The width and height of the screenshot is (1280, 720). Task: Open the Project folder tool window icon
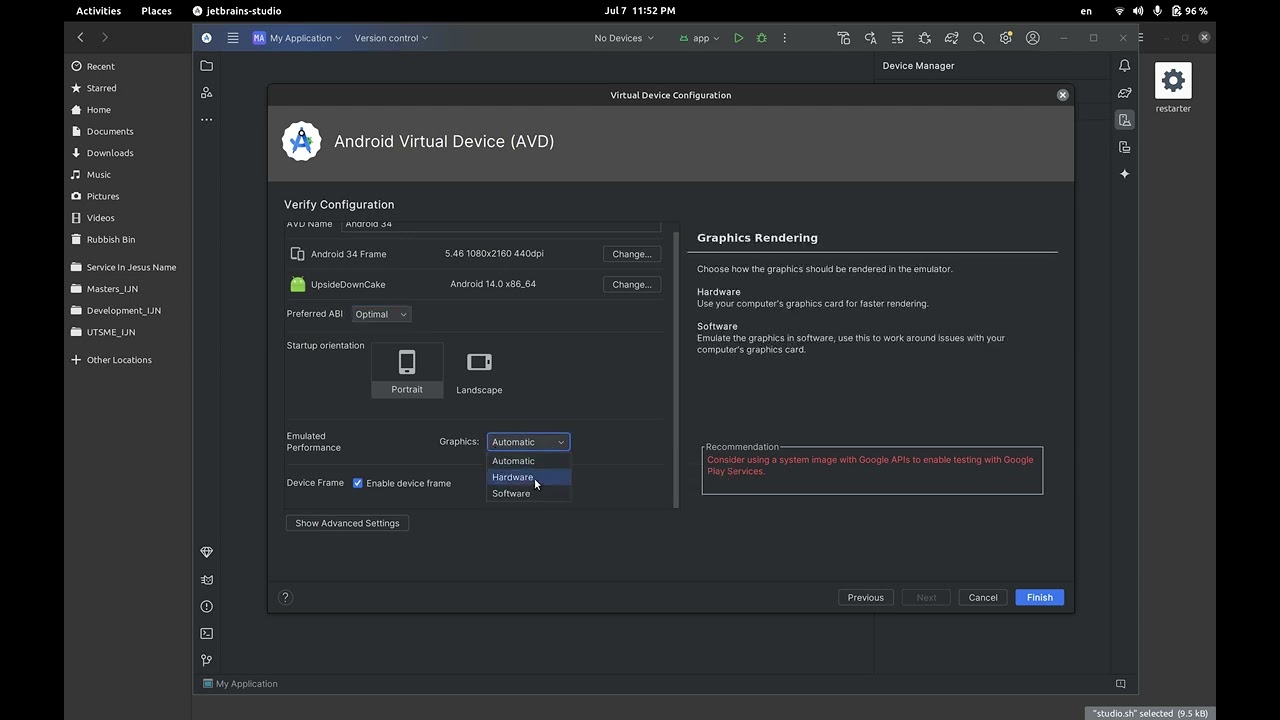tap(207, 66)
